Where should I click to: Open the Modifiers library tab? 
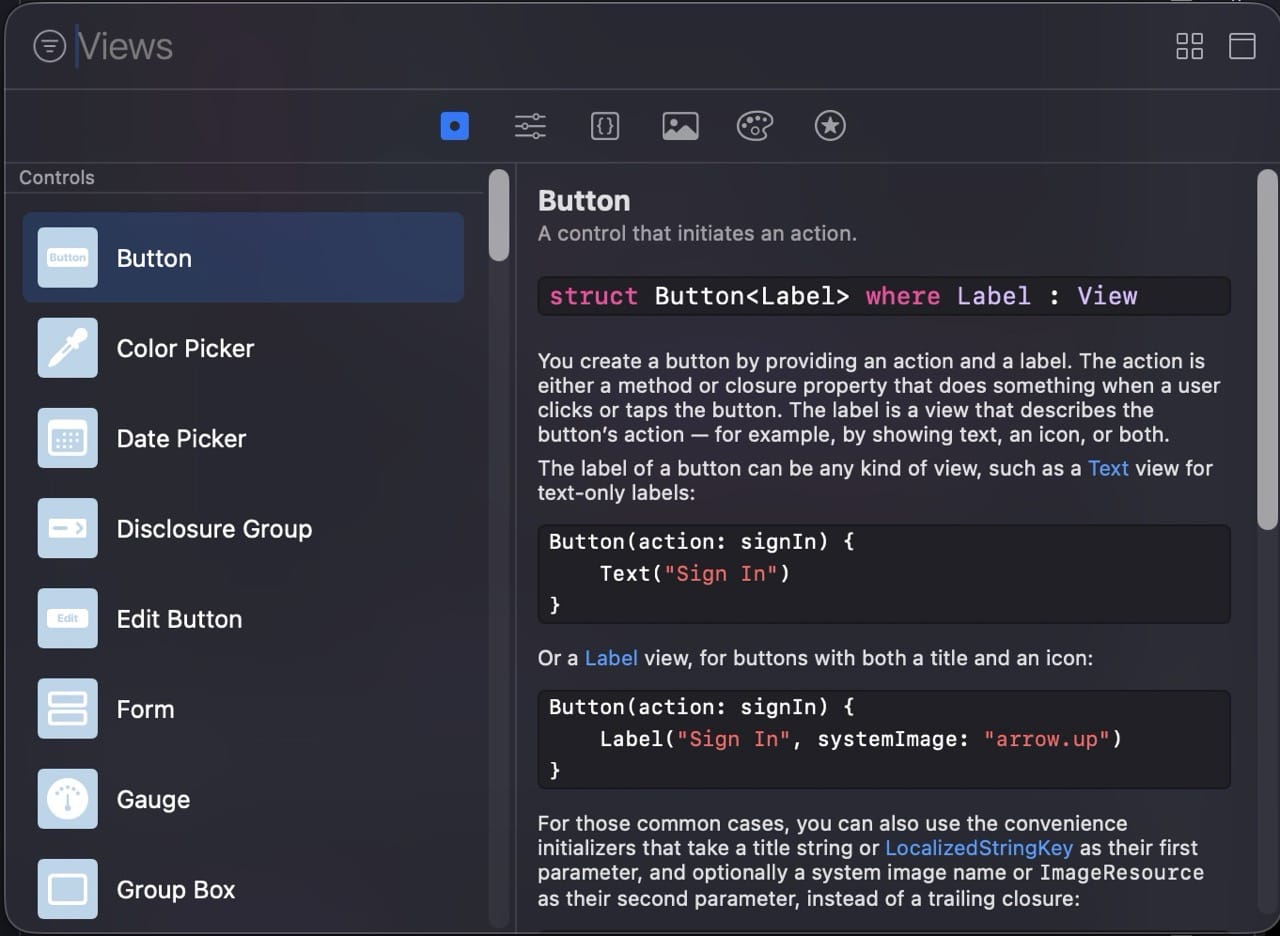tap(530, 126)
